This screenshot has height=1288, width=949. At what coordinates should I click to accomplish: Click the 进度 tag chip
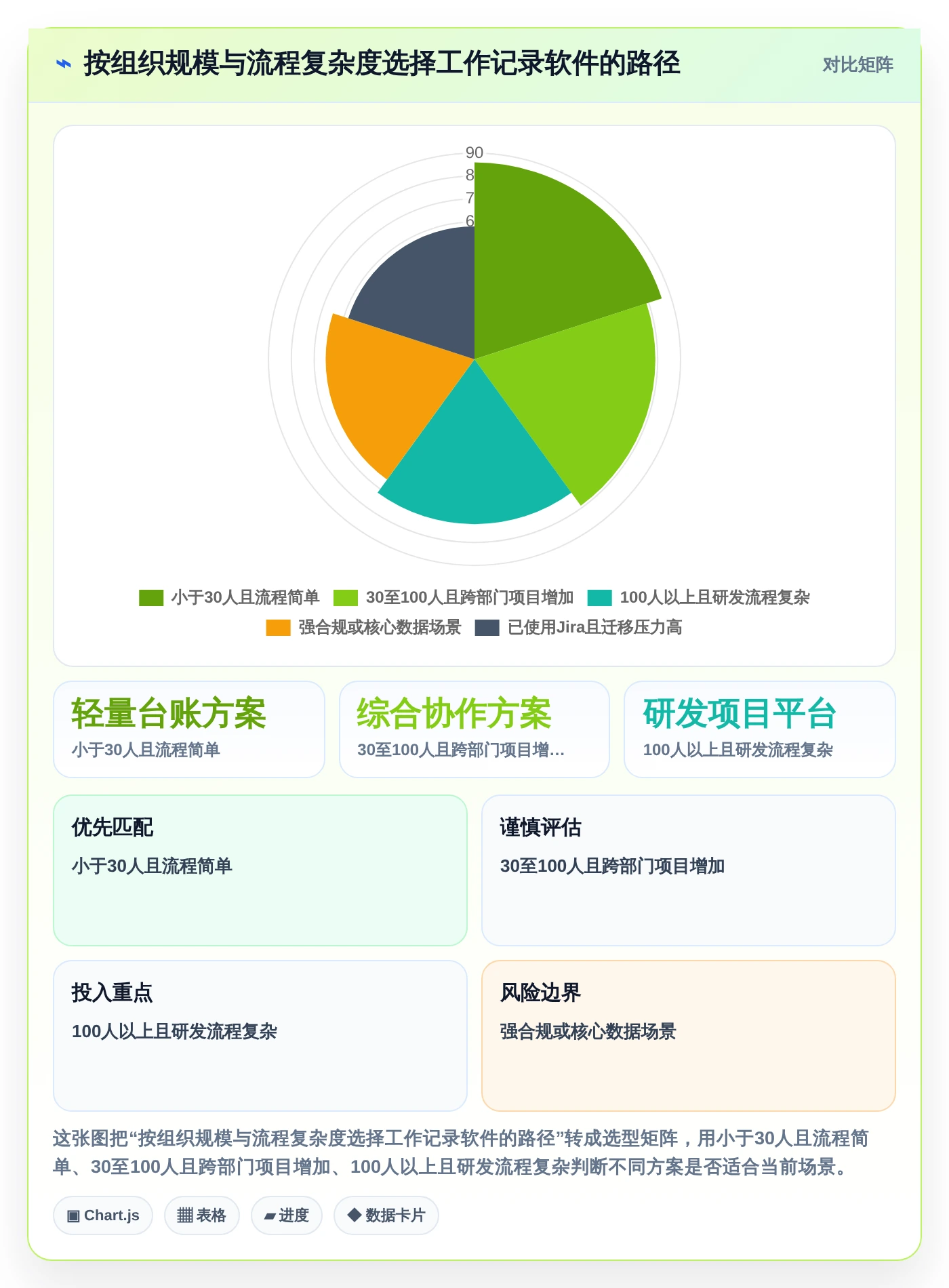tap(287, 1215)
